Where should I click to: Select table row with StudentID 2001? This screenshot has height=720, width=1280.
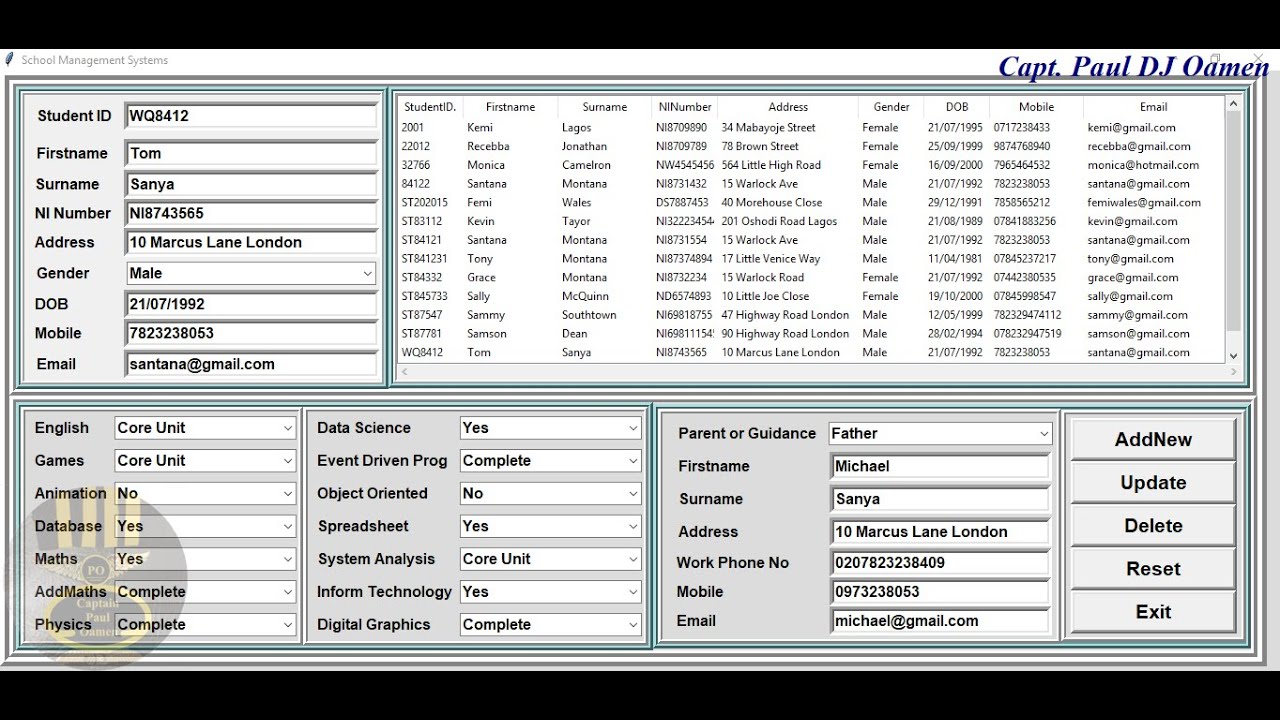(811, 128)
